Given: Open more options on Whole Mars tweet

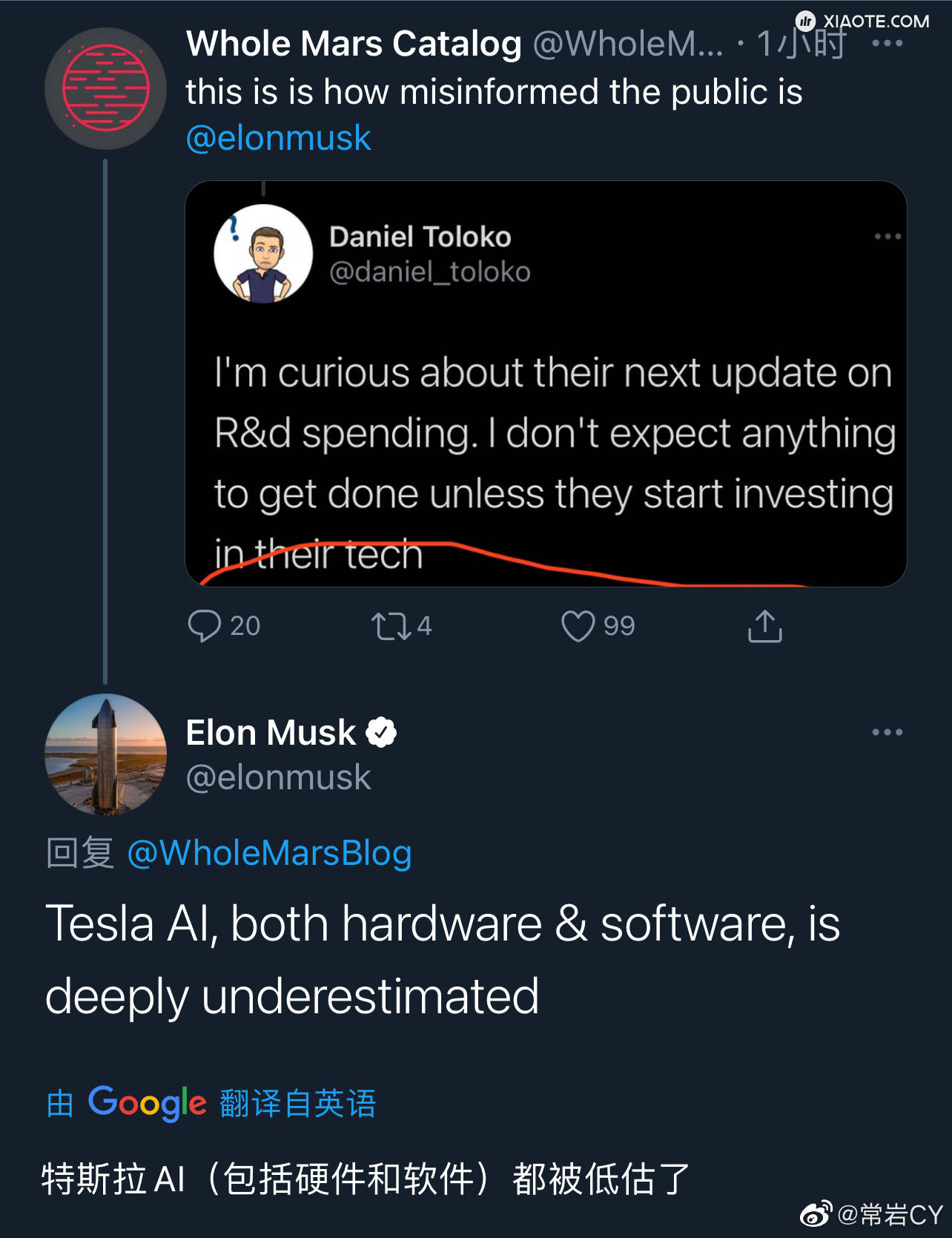Looking at the screenshot, I should (x=887, y=43).
